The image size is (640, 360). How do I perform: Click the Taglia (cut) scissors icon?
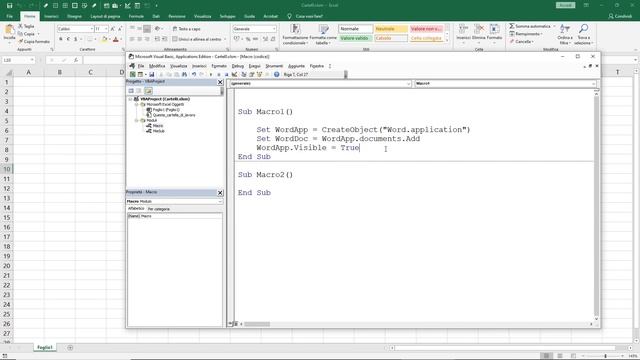(21, 26)
